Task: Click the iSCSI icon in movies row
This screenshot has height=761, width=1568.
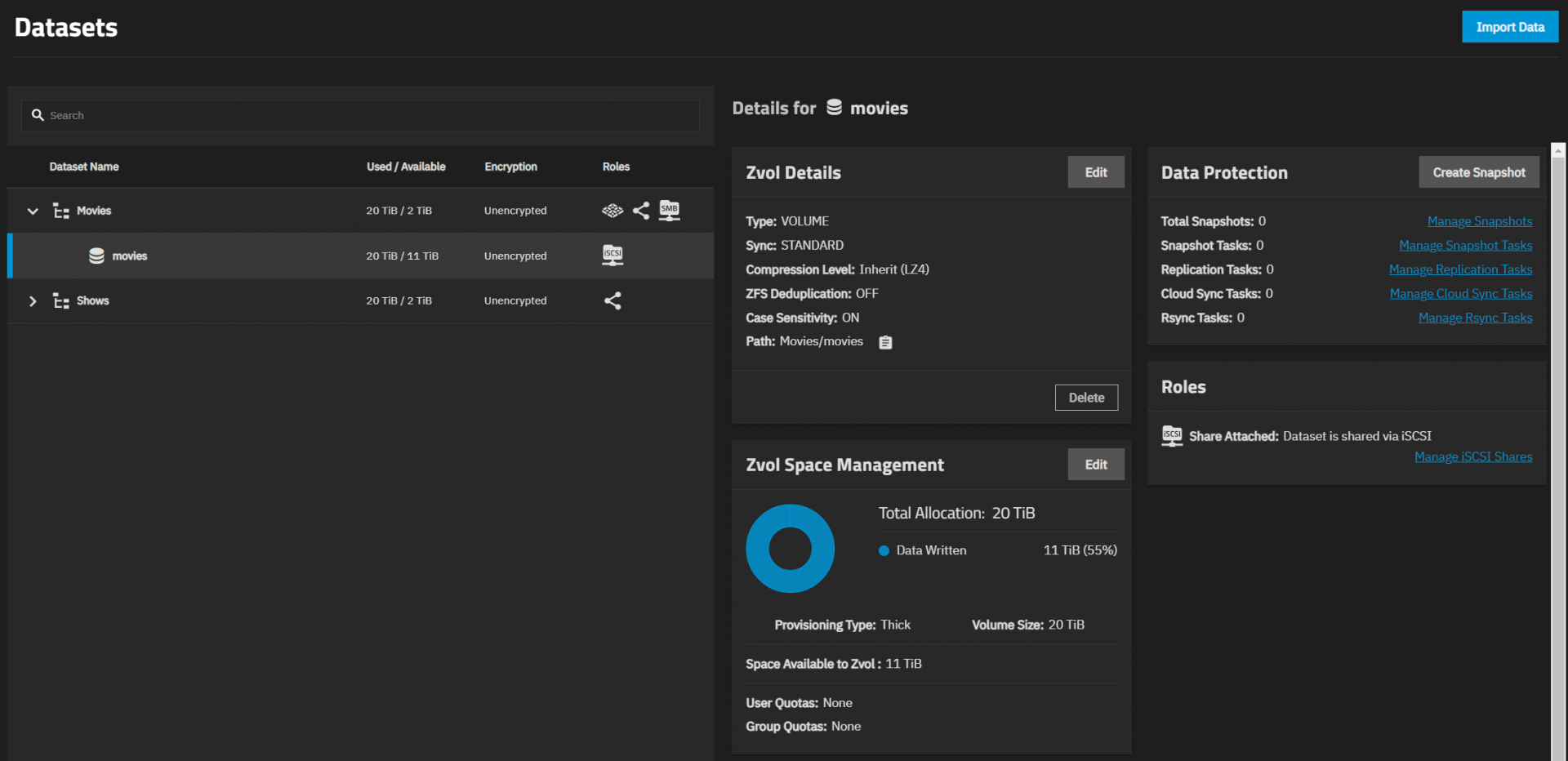Action: 612,256
